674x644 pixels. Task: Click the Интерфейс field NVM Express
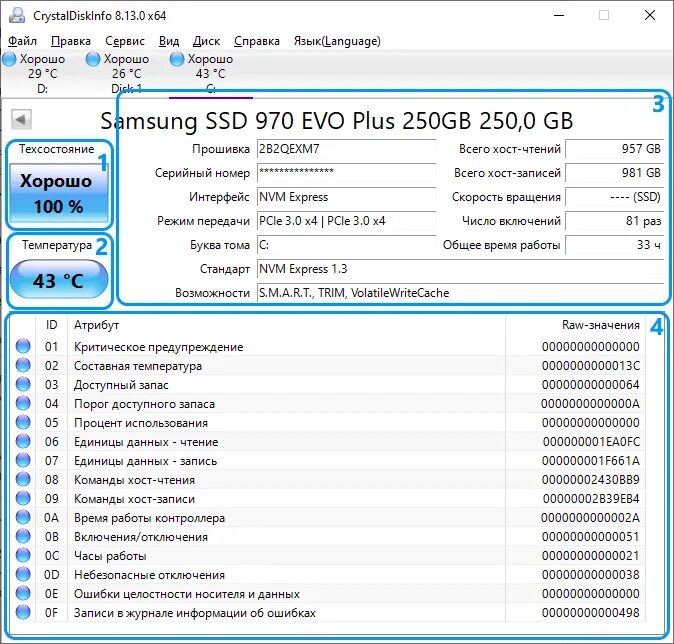[346, 197]
